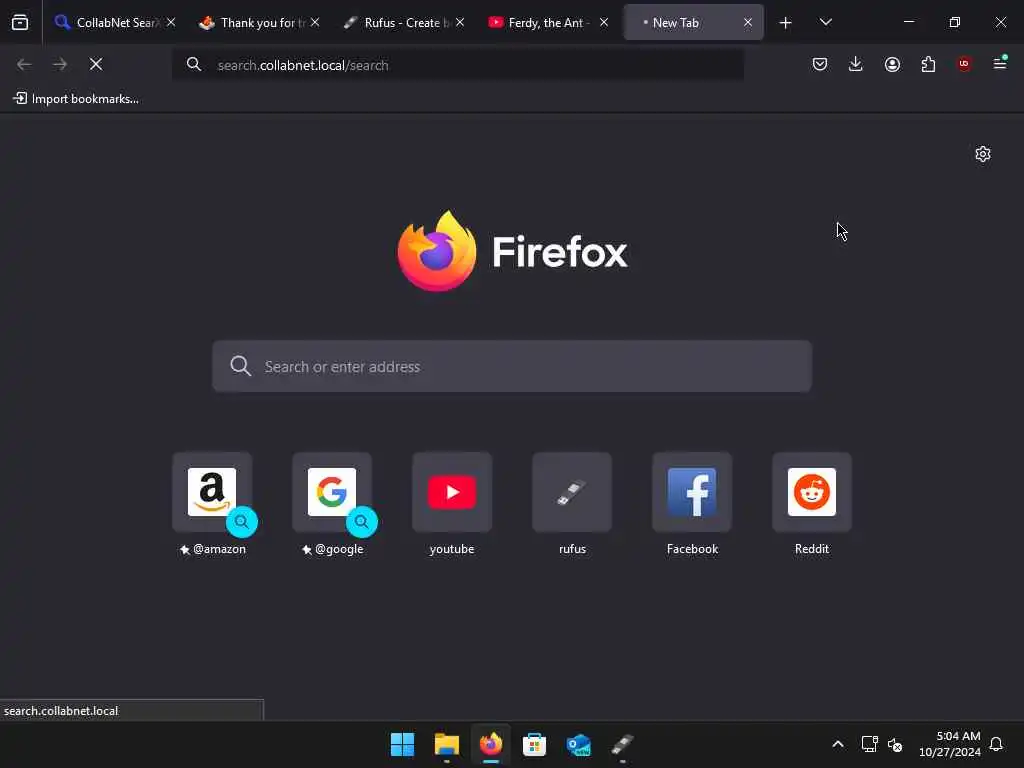Expand the list all tabs dropdown

pyautogui.click(x=825, y=22)
